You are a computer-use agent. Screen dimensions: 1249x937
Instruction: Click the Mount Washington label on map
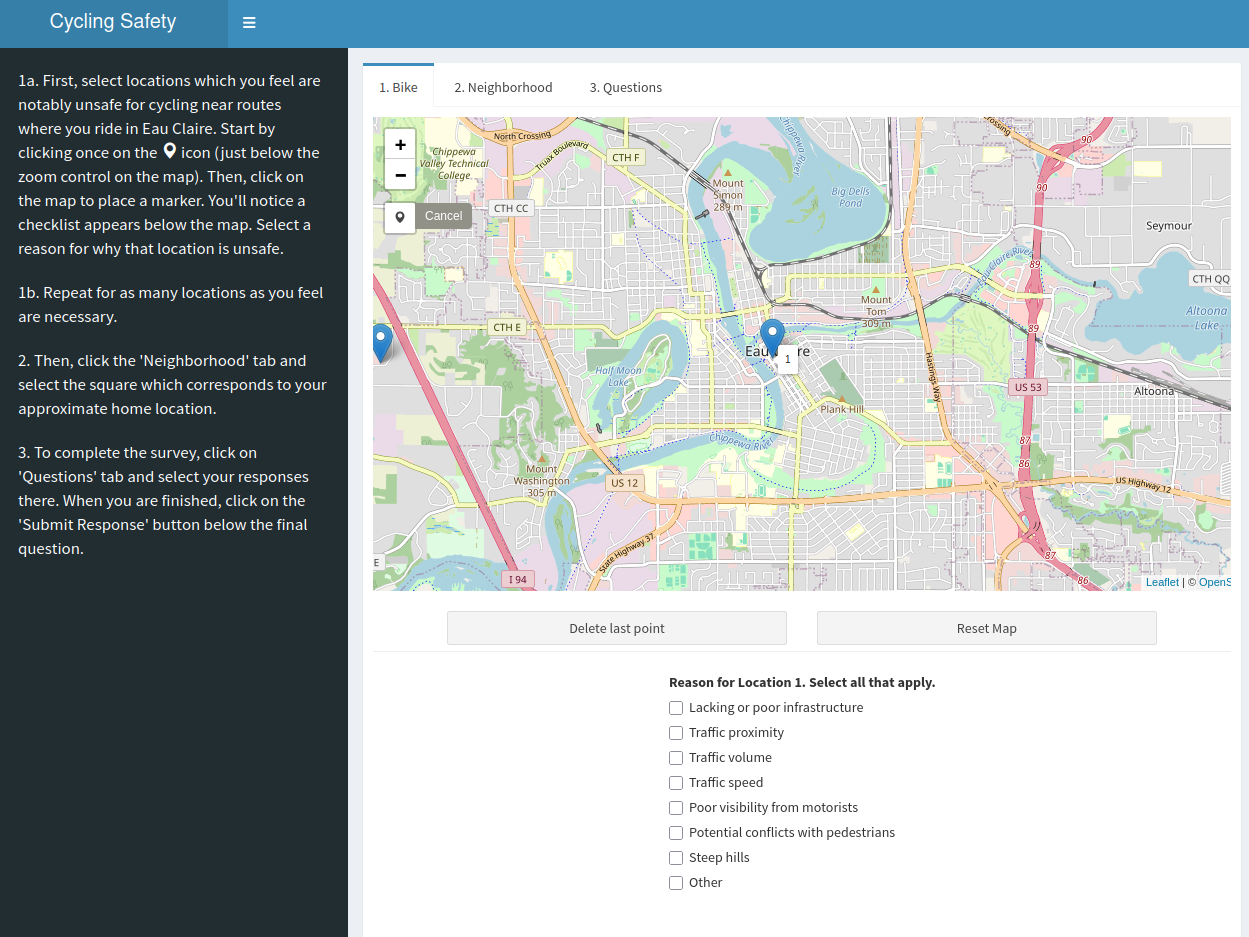541,480
